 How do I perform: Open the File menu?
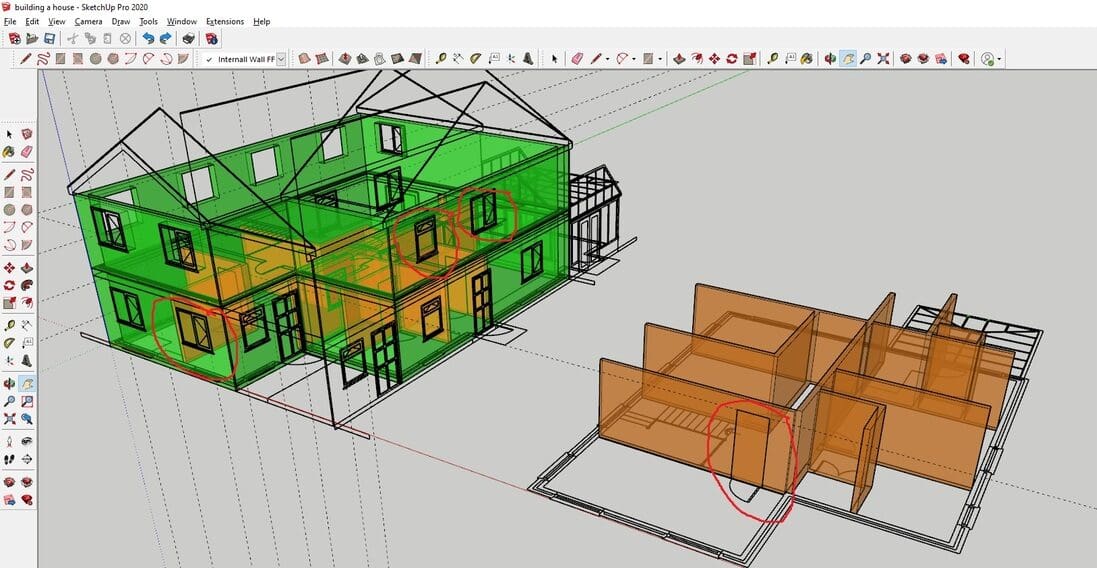pyautogui.click(x=10, y=22)
